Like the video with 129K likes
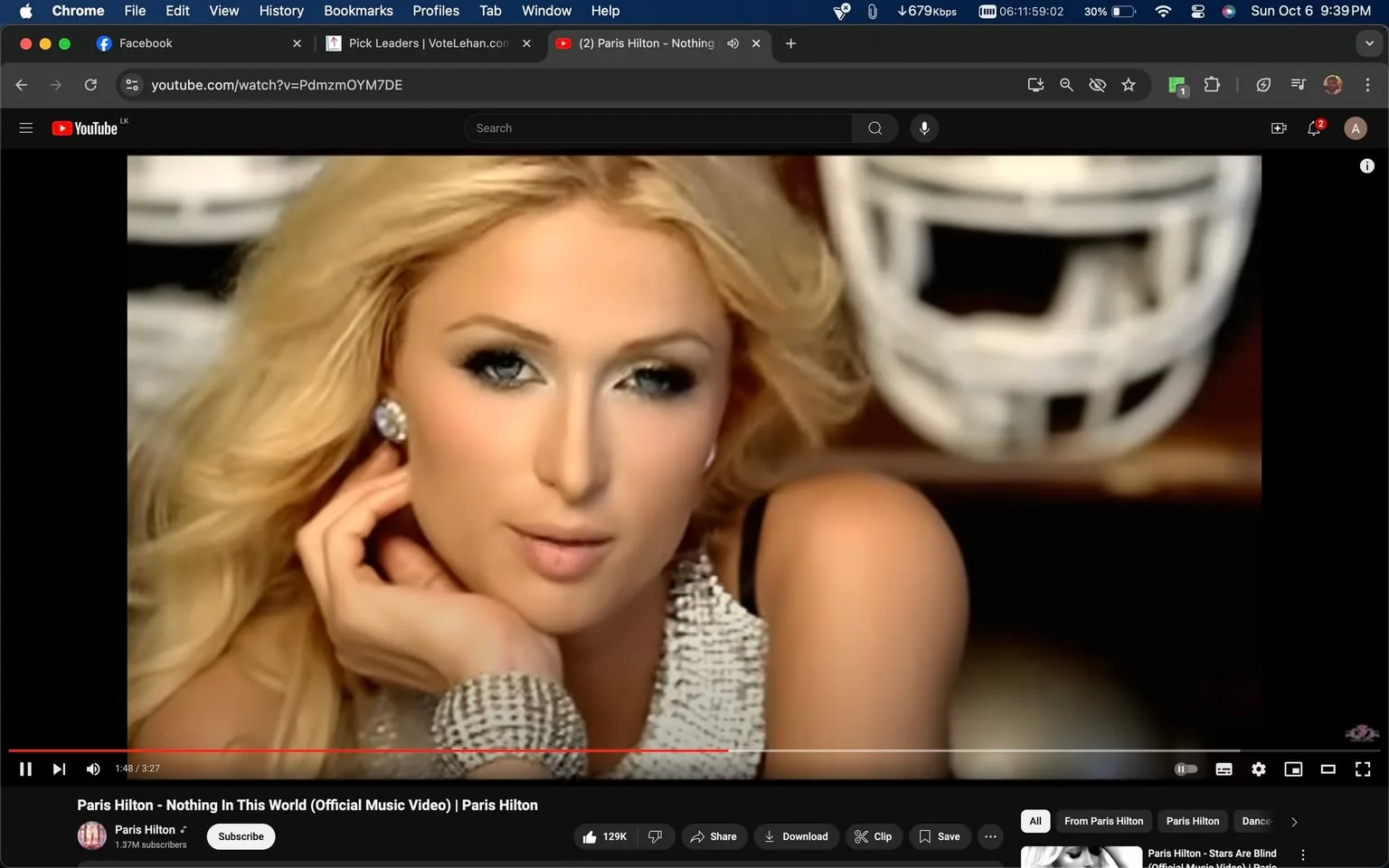 point(605,836)
